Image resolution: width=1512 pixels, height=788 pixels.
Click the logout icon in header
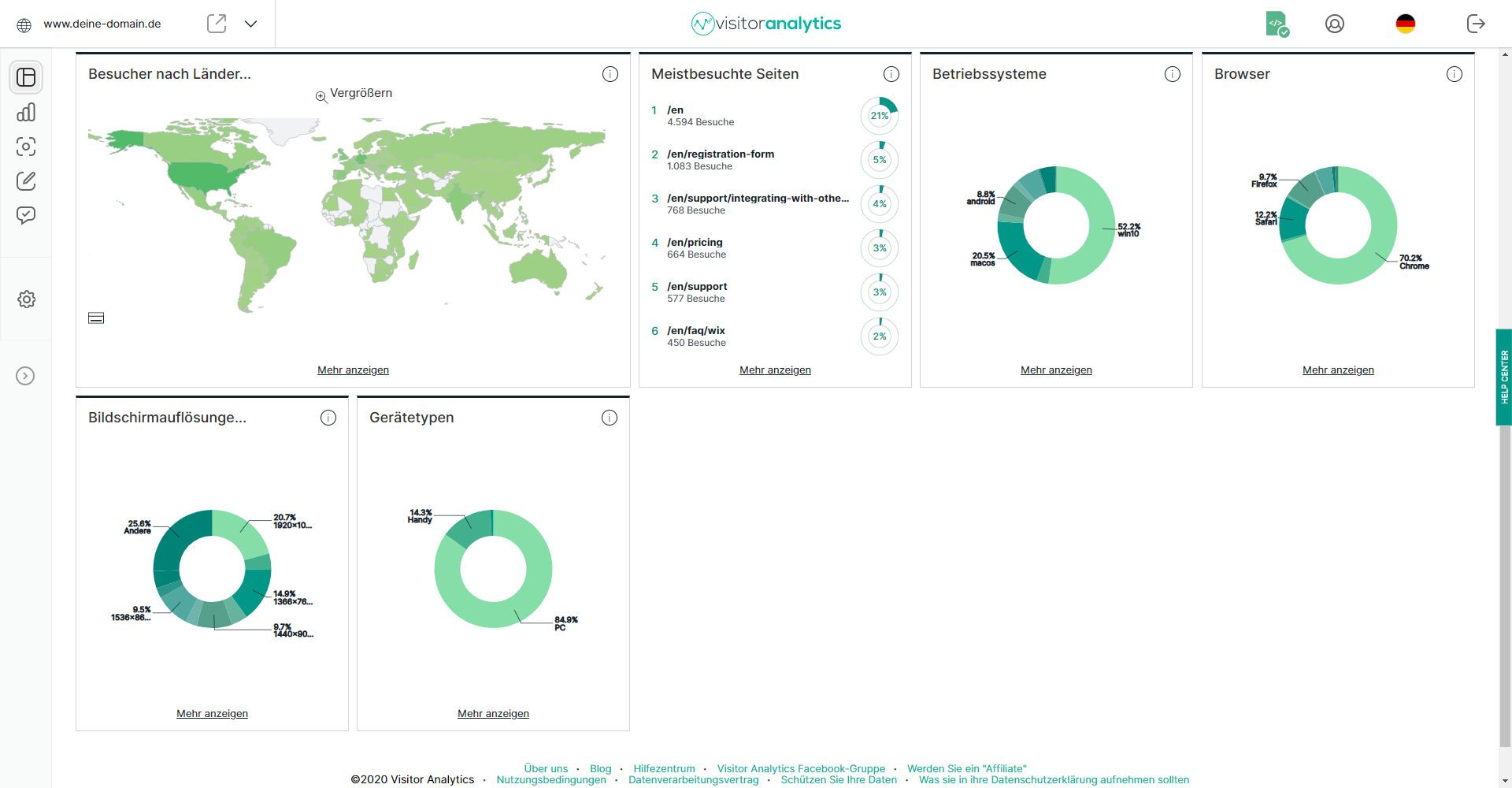pos(1476,24)
